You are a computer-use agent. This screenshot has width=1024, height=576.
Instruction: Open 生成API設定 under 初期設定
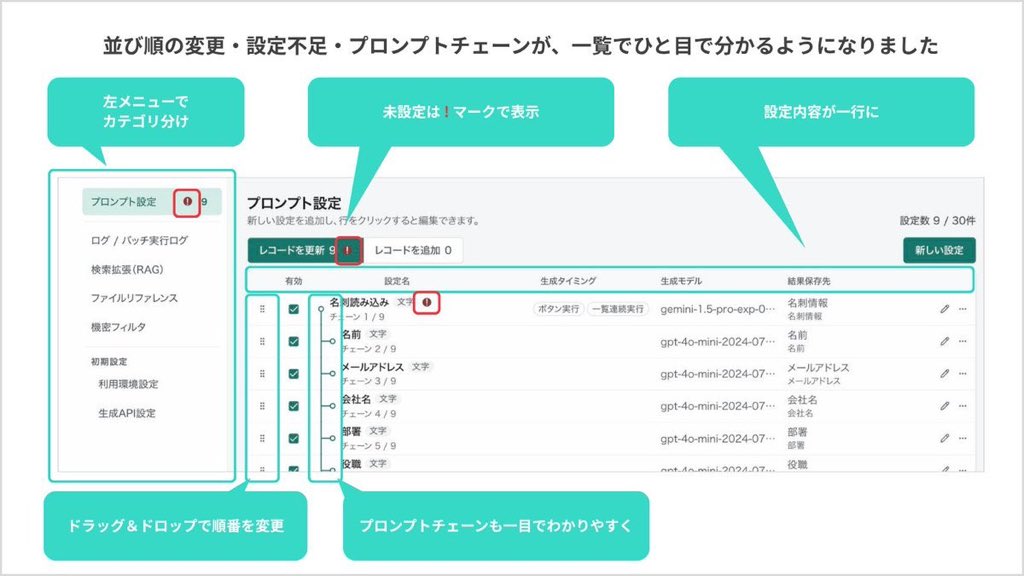click(127, 413)
